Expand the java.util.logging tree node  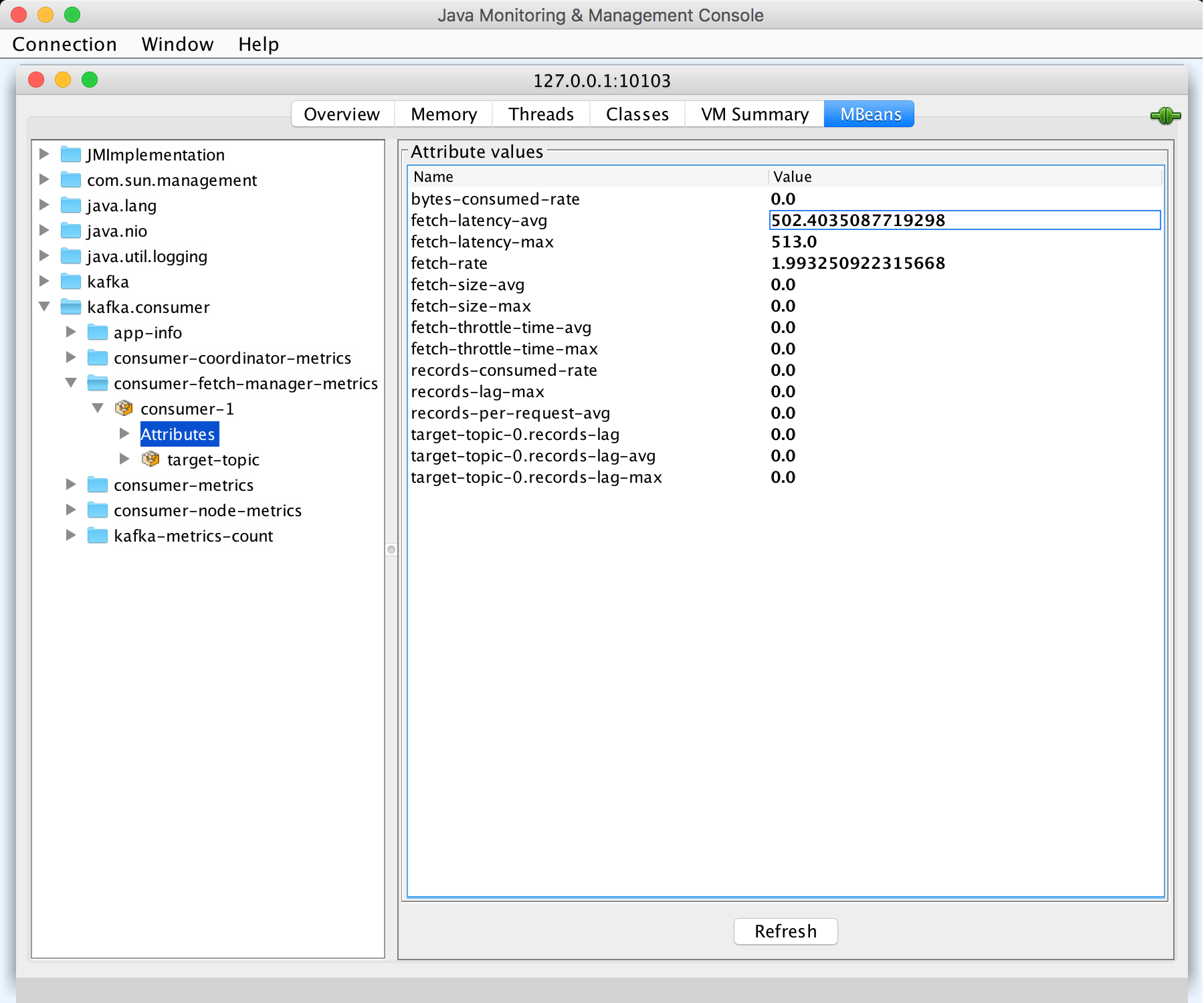coord(44,255)
